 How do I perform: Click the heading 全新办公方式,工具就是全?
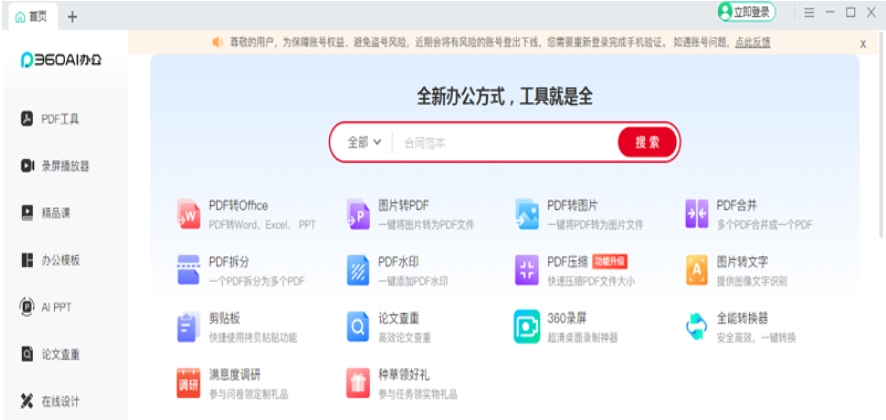tap(505, 97)
